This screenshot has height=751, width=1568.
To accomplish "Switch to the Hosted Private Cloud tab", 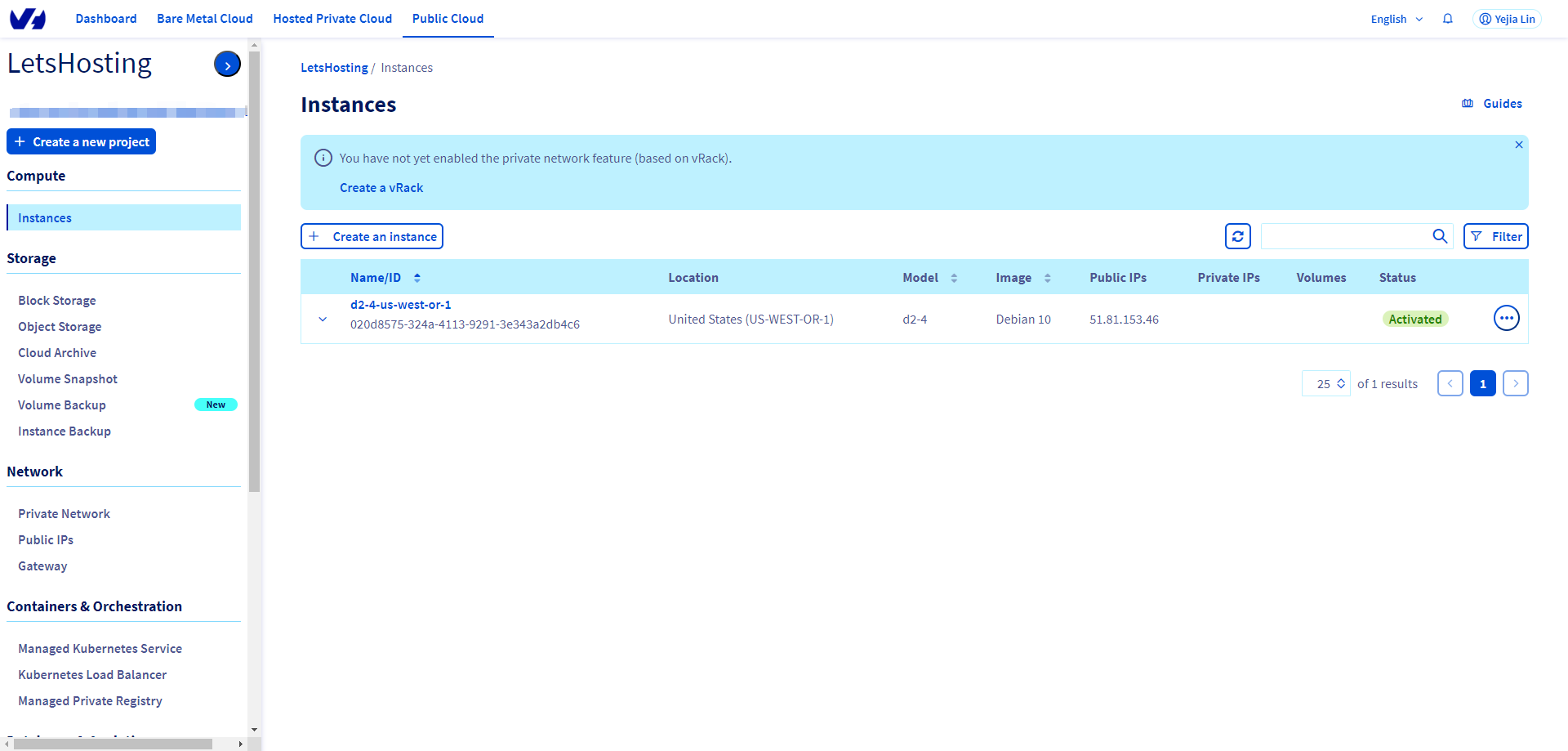I will click(332, 18).
